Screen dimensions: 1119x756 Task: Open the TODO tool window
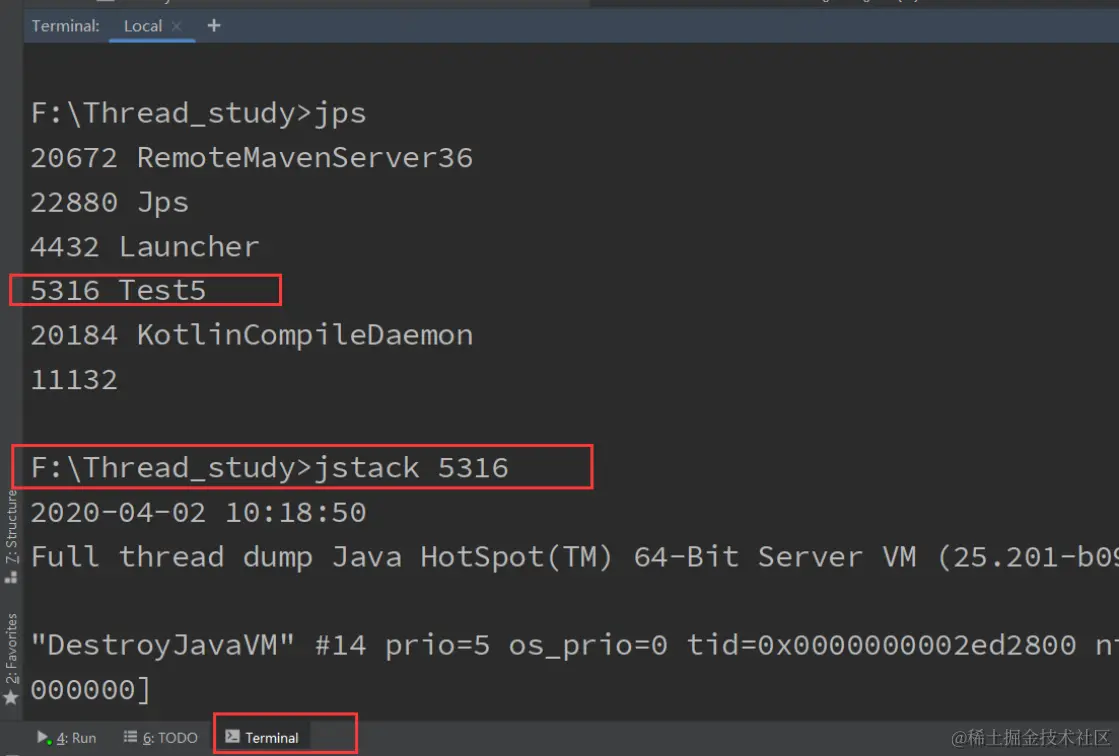(161, 737)
